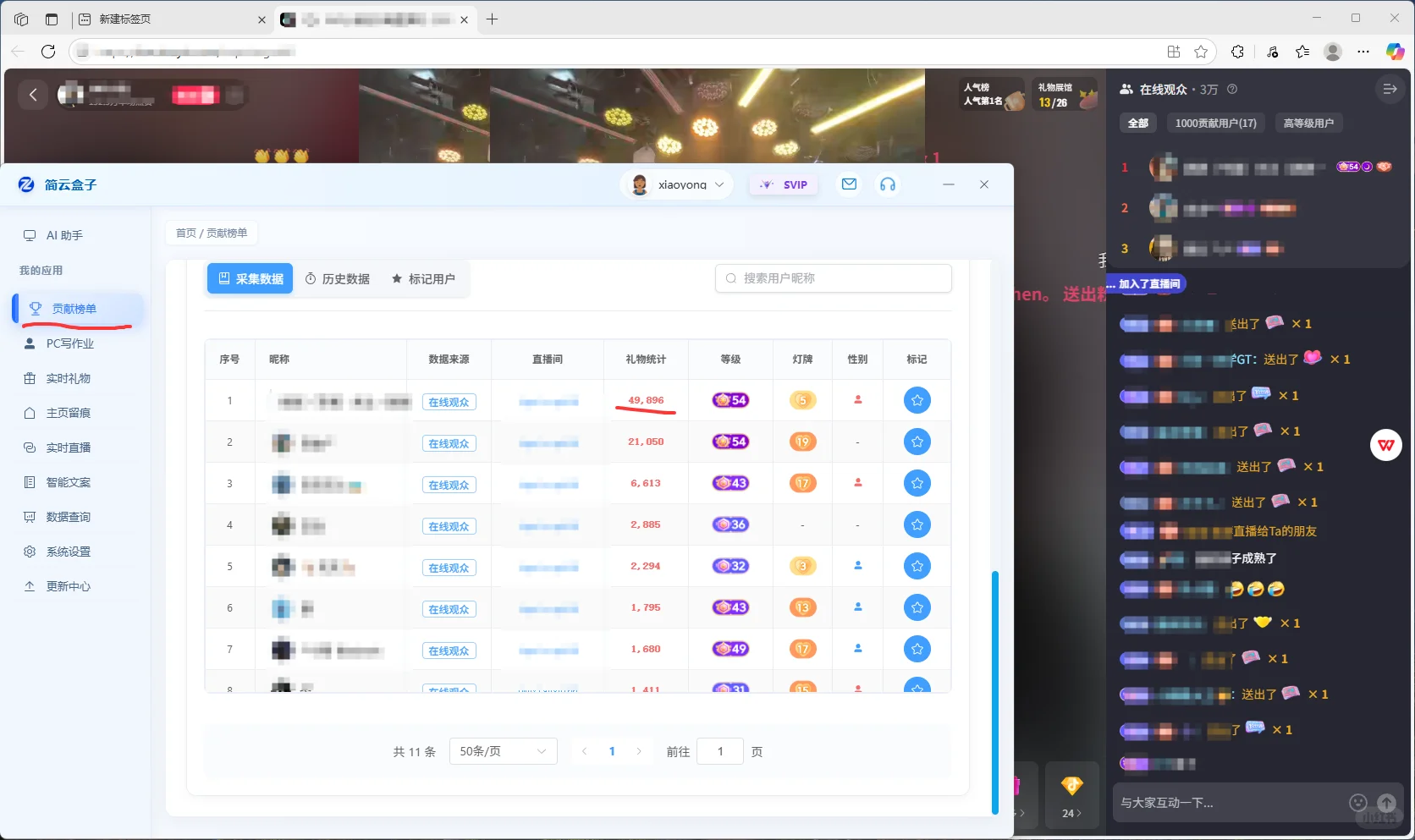Click the emoji icon in chat input
Viewport: 1415px width, 840px height.
[x=1357, y=802]
